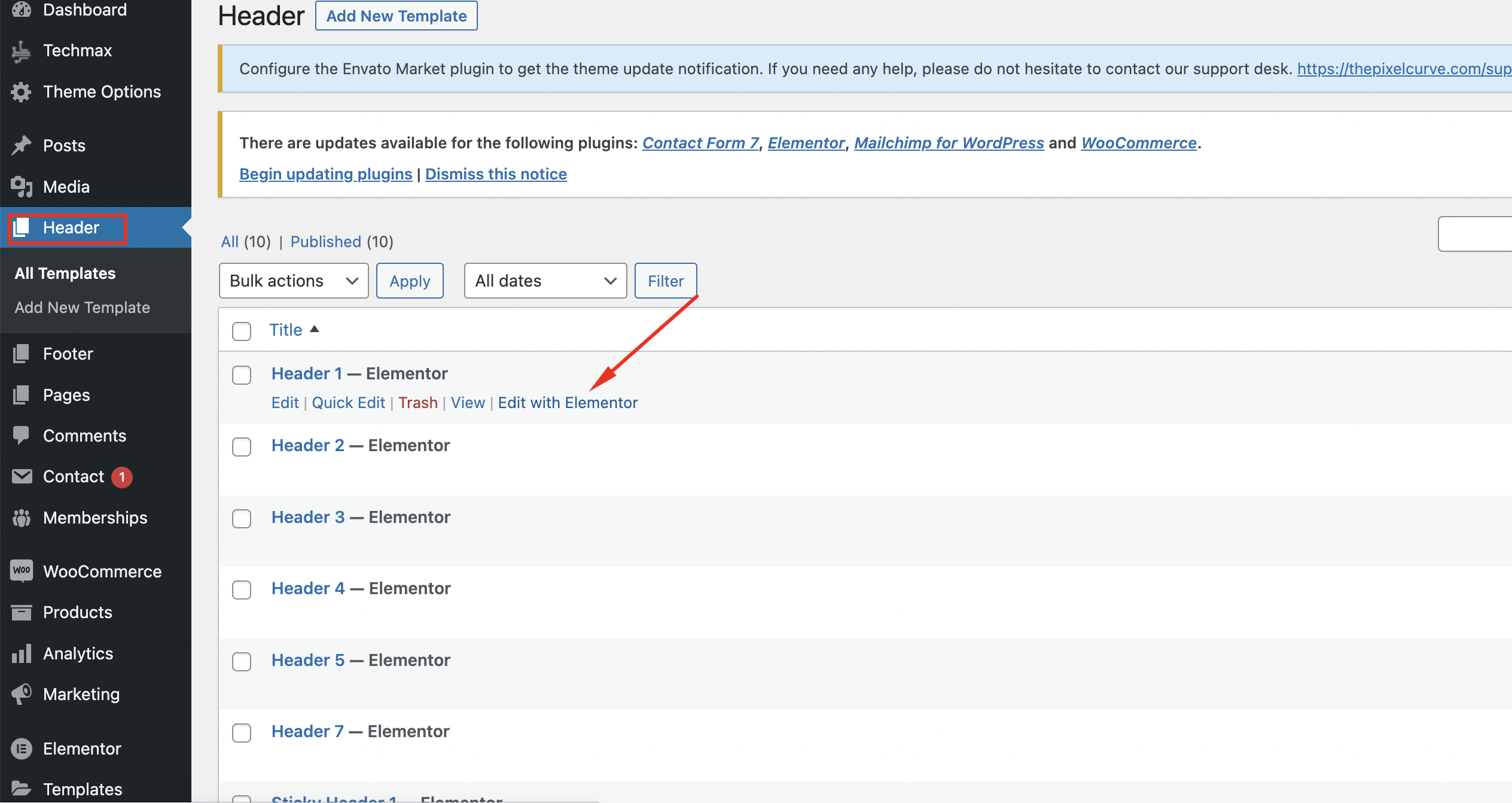Screen dimensions: 1512x803
Task: Click the Dashboard gauge icon
Action: coord(22,10)
